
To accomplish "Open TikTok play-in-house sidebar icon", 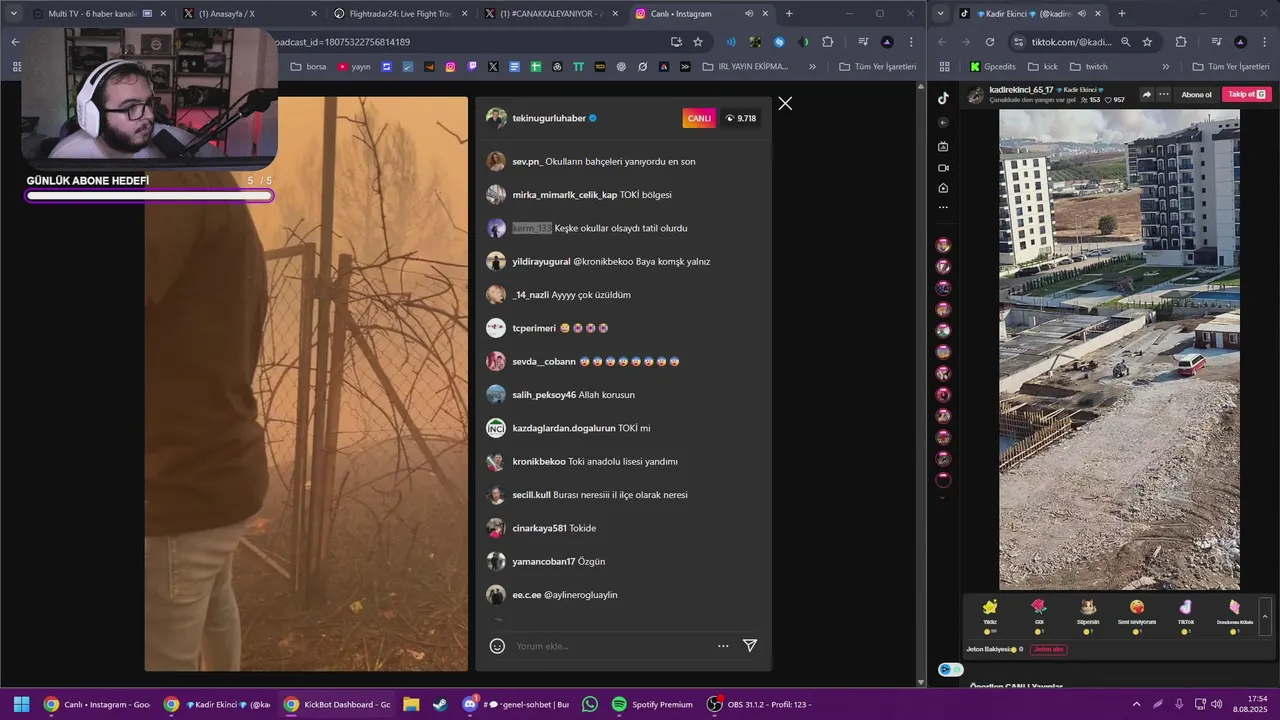I will pyautogui.click(x=943, y=188).
